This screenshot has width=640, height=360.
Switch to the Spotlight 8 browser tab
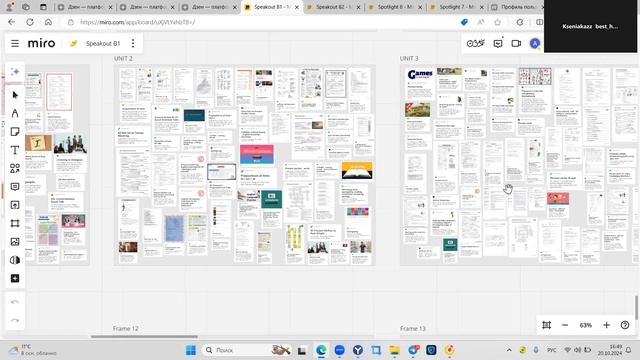click(x=396, y=7)
